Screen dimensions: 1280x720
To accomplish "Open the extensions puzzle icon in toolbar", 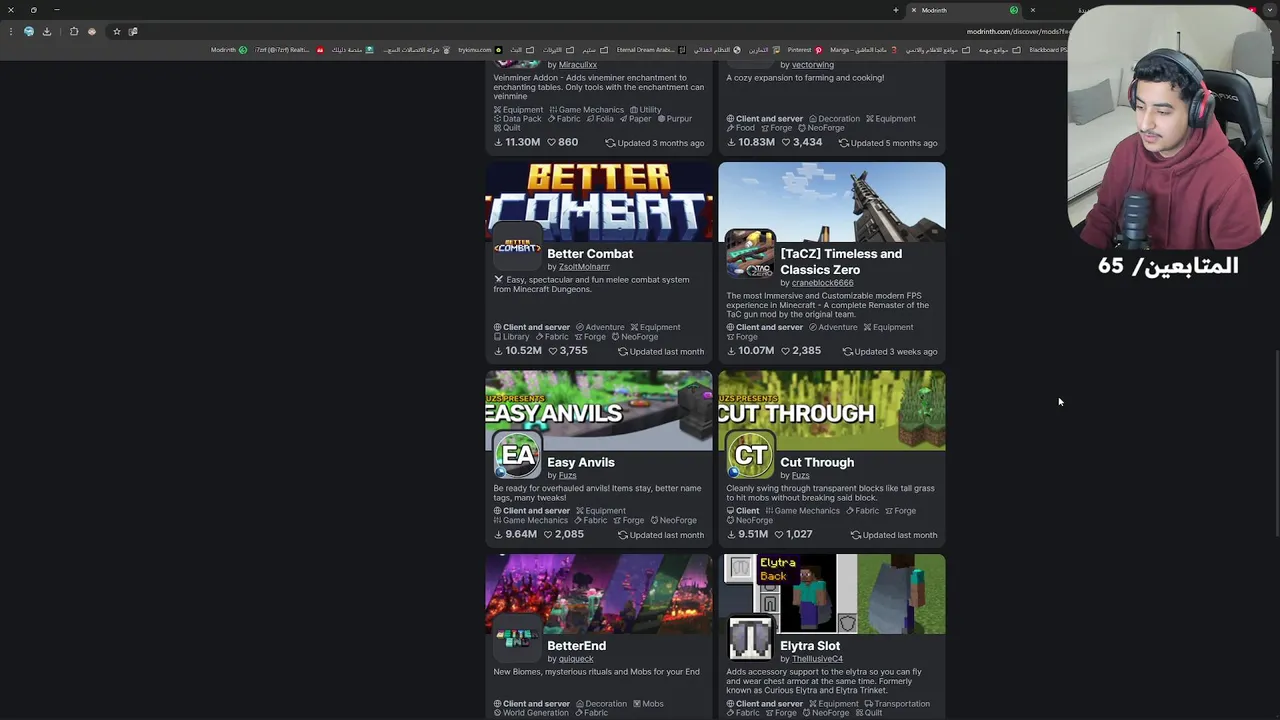I will tap(74, 31).
